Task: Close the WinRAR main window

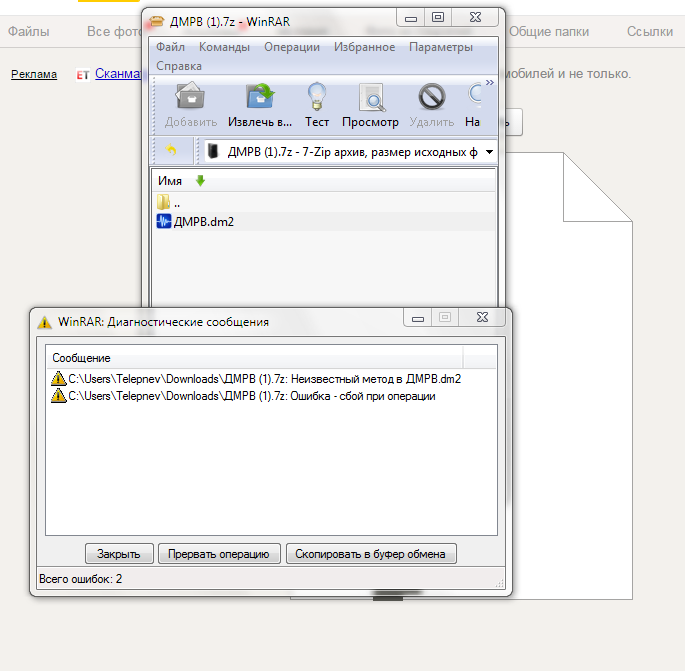Action: (475, 17)
